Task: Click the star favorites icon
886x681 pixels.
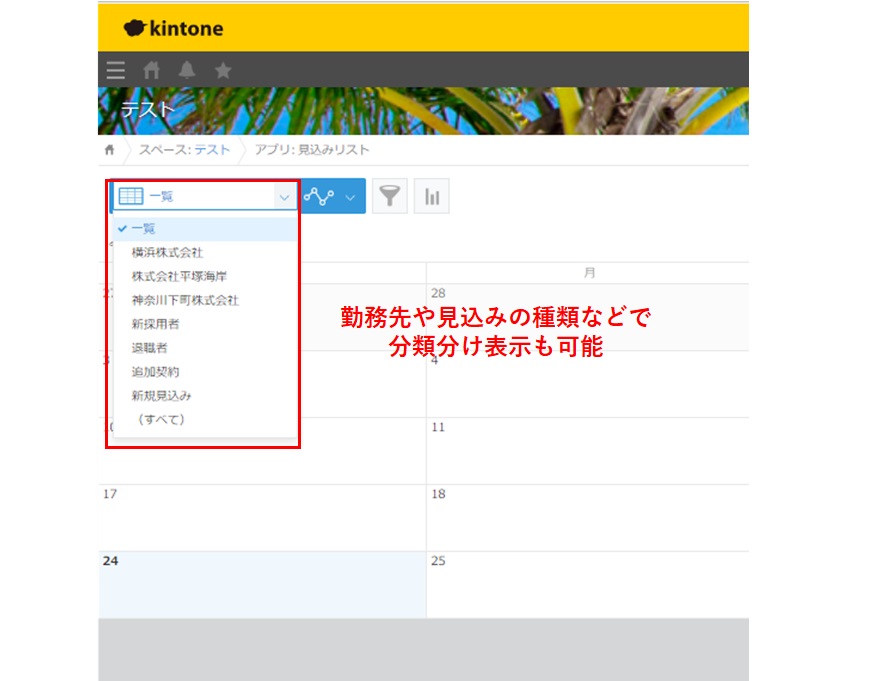Action: tap(223, 70)
